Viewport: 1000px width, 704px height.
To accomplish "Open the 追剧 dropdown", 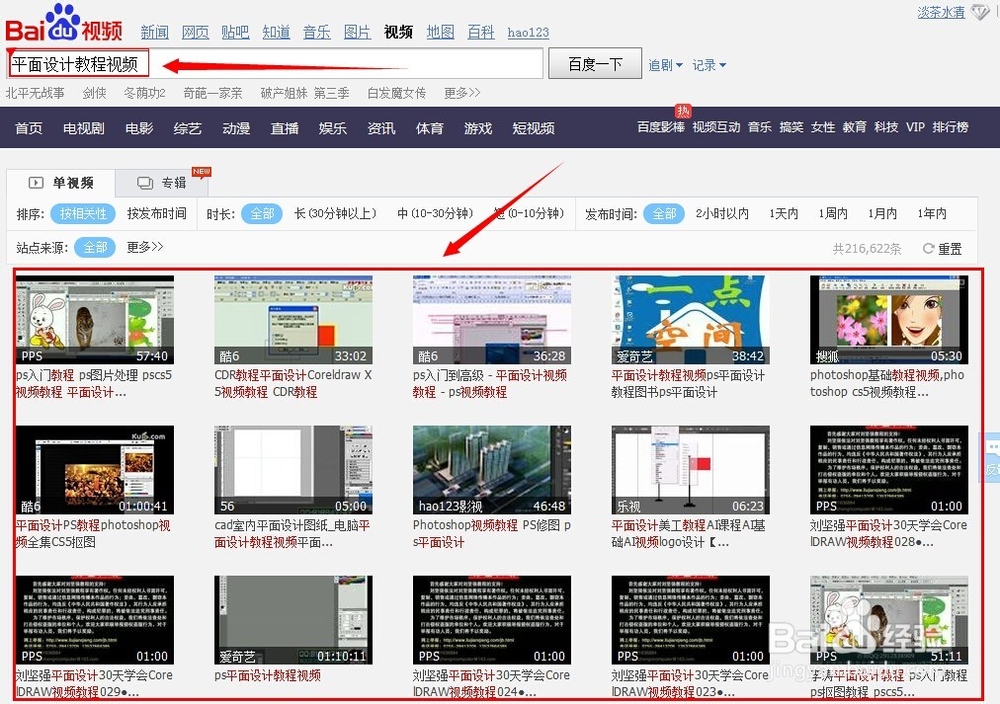I will point(665,65).
